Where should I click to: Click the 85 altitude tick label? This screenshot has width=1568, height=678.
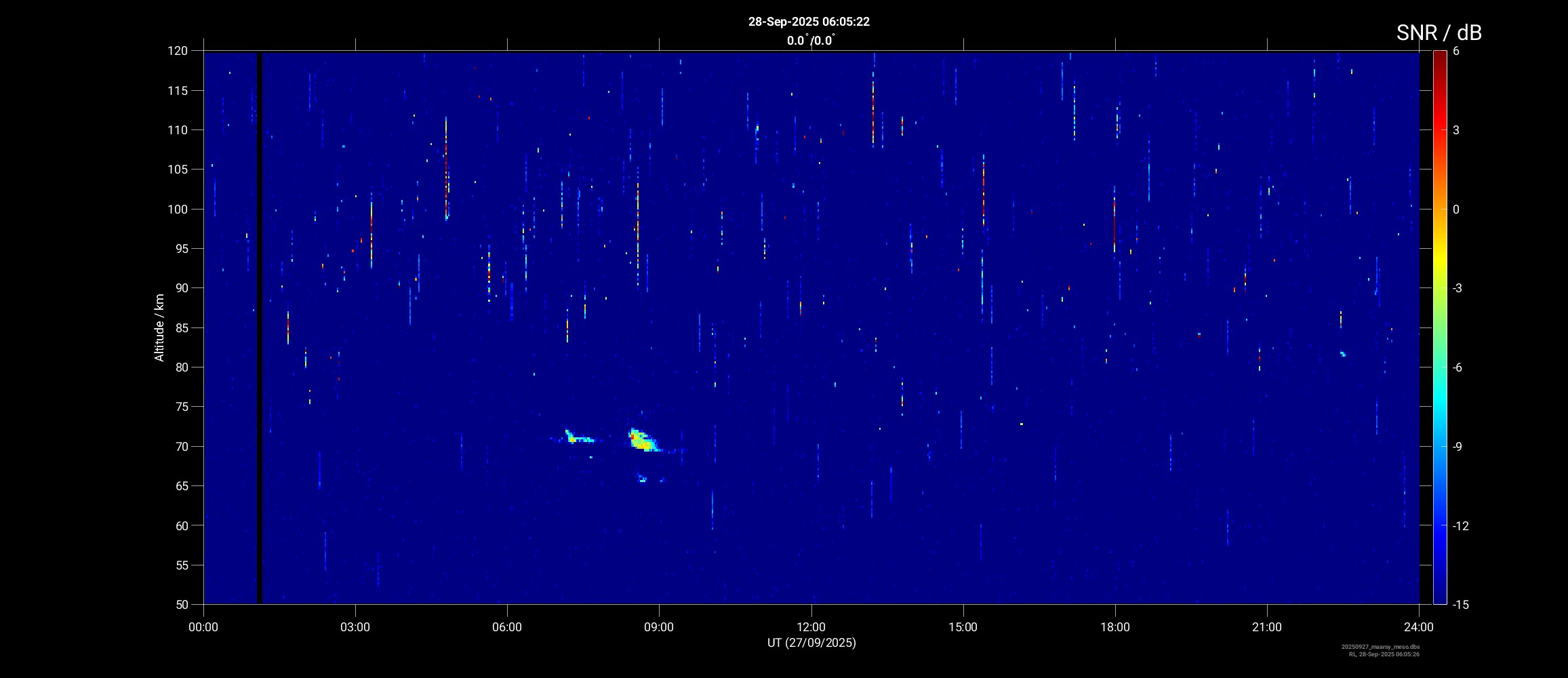[x=181, y=328]
